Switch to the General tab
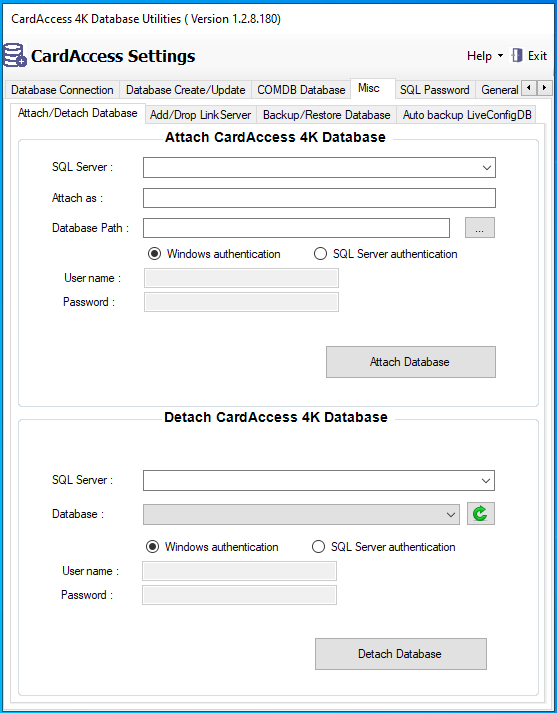557x713 pixels. click(x=499, y=90)
